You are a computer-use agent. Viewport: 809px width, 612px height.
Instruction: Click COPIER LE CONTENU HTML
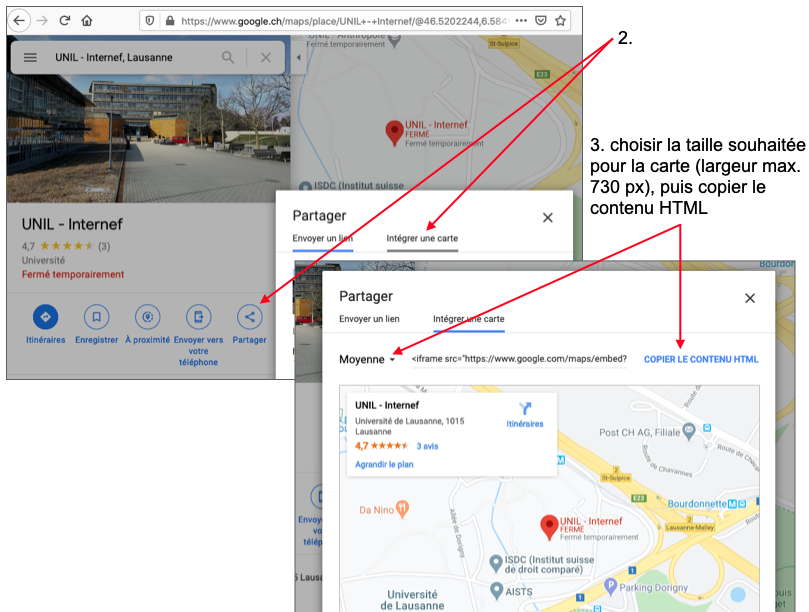[700, 359]
